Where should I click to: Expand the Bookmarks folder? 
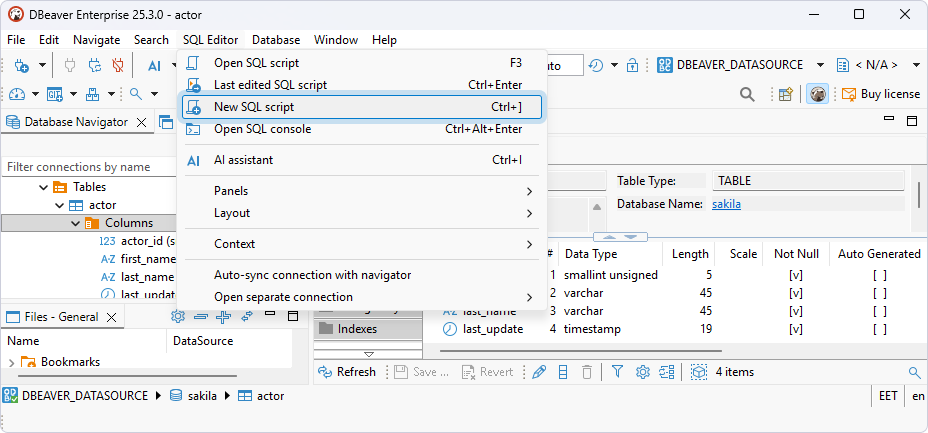click(x=12, y=362)
